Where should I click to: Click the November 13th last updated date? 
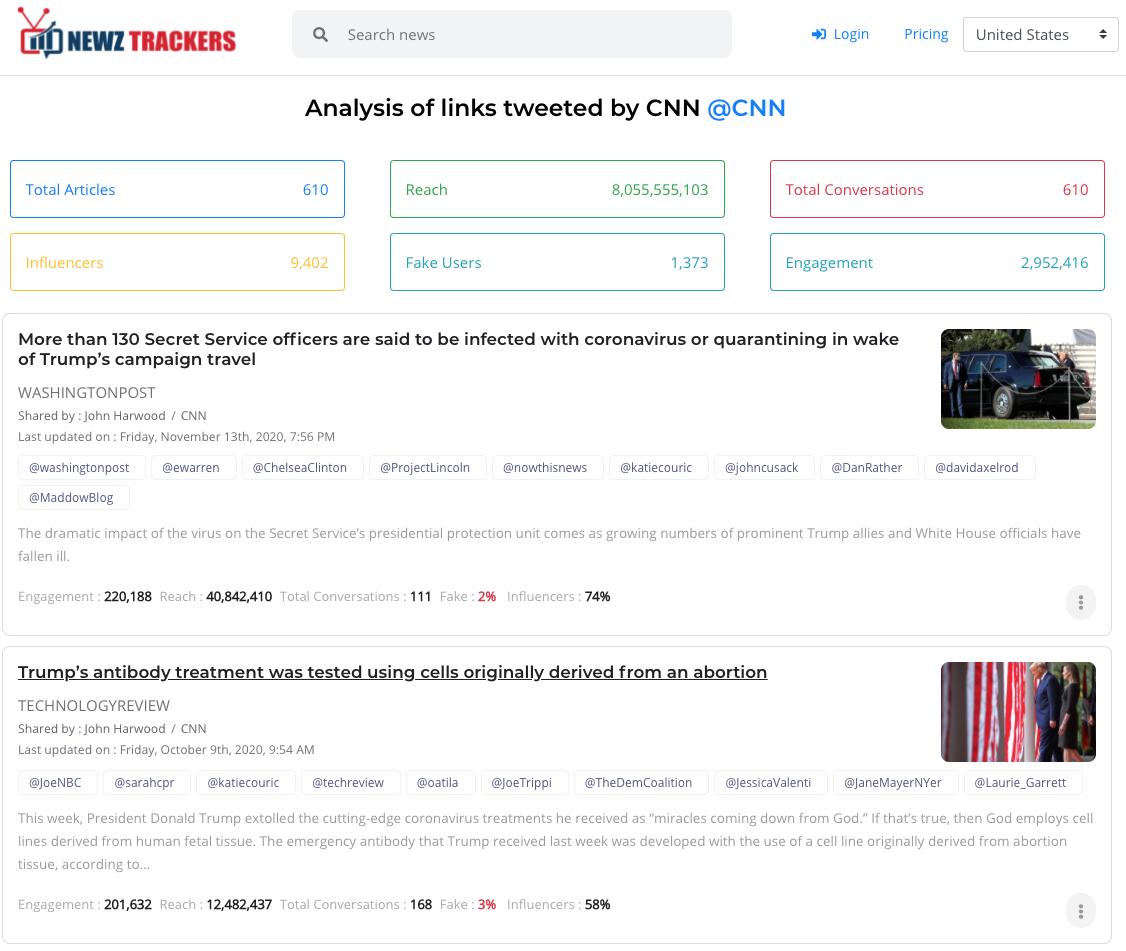point(227,437)
